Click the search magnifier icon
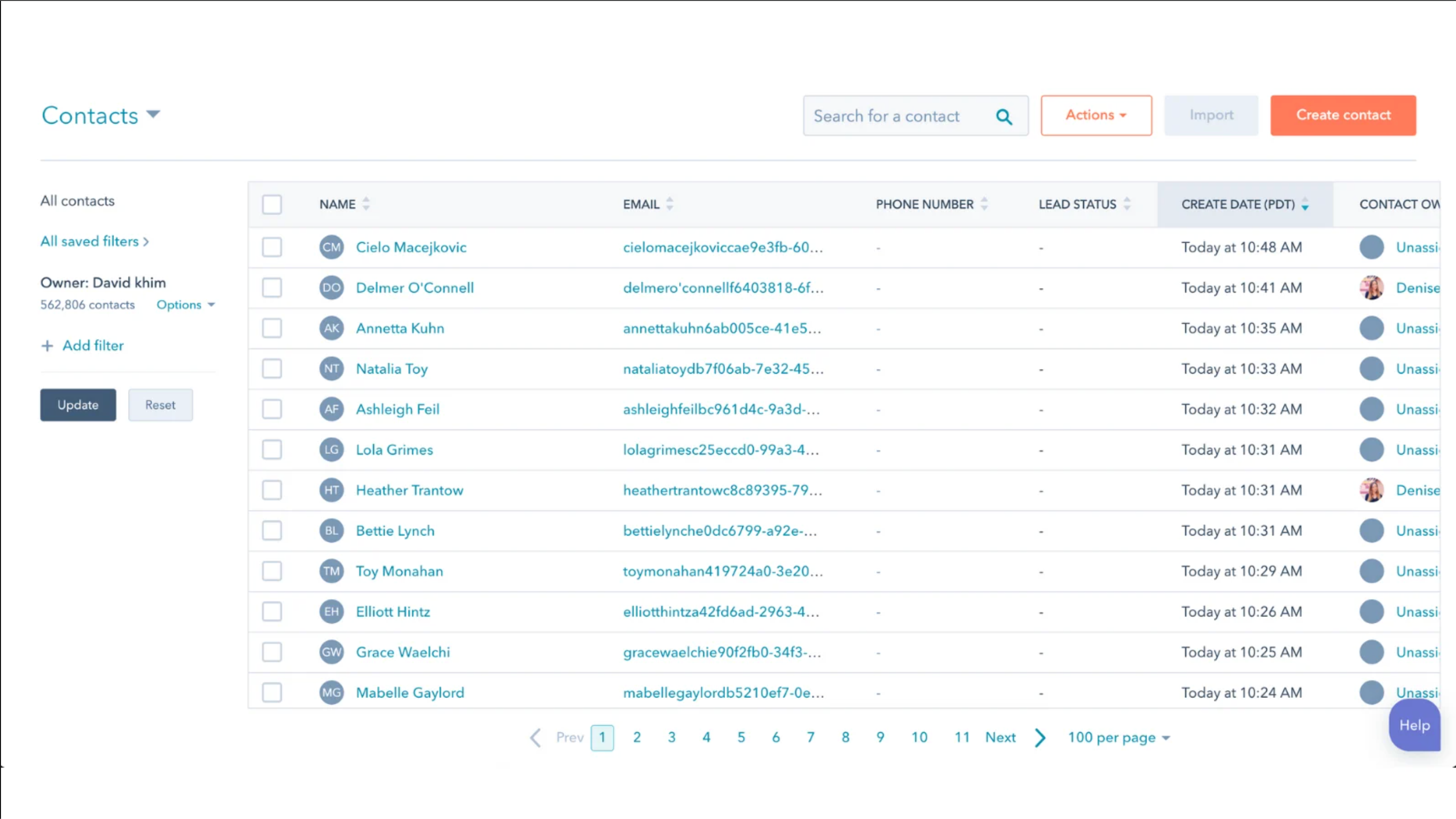Viewport: 1456px width, 819px height. click(x=1004, y=117)
